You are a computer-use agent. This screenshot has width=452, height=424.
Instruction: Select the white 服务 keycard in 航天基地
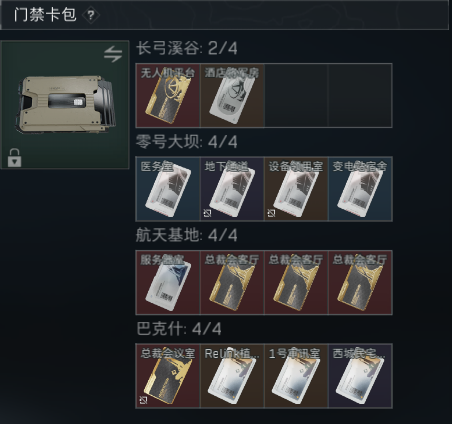click(168, 282)
